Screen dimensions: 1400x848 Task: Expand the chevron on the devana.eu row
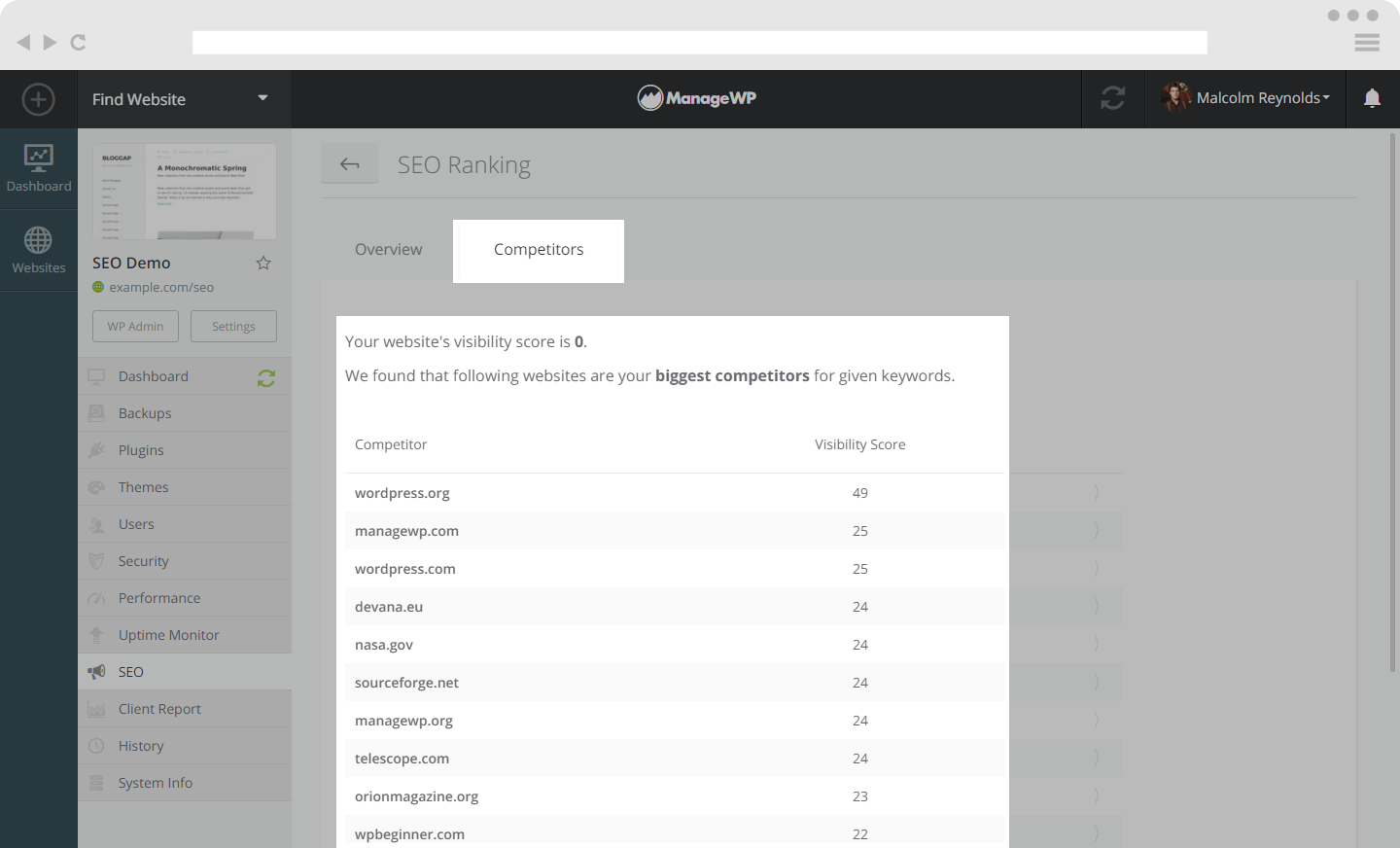[1097, 607]
